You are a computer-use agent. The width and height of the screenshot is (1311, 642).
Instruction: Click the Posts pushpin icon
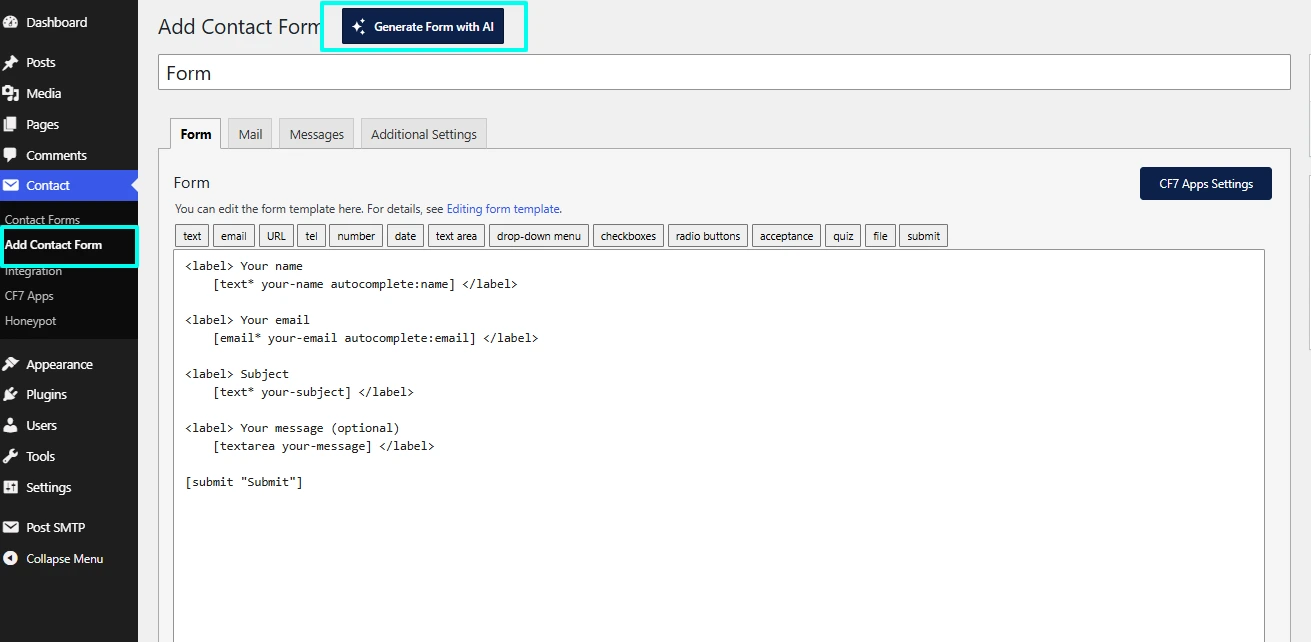pyautogui.click(x=11, y=62)
